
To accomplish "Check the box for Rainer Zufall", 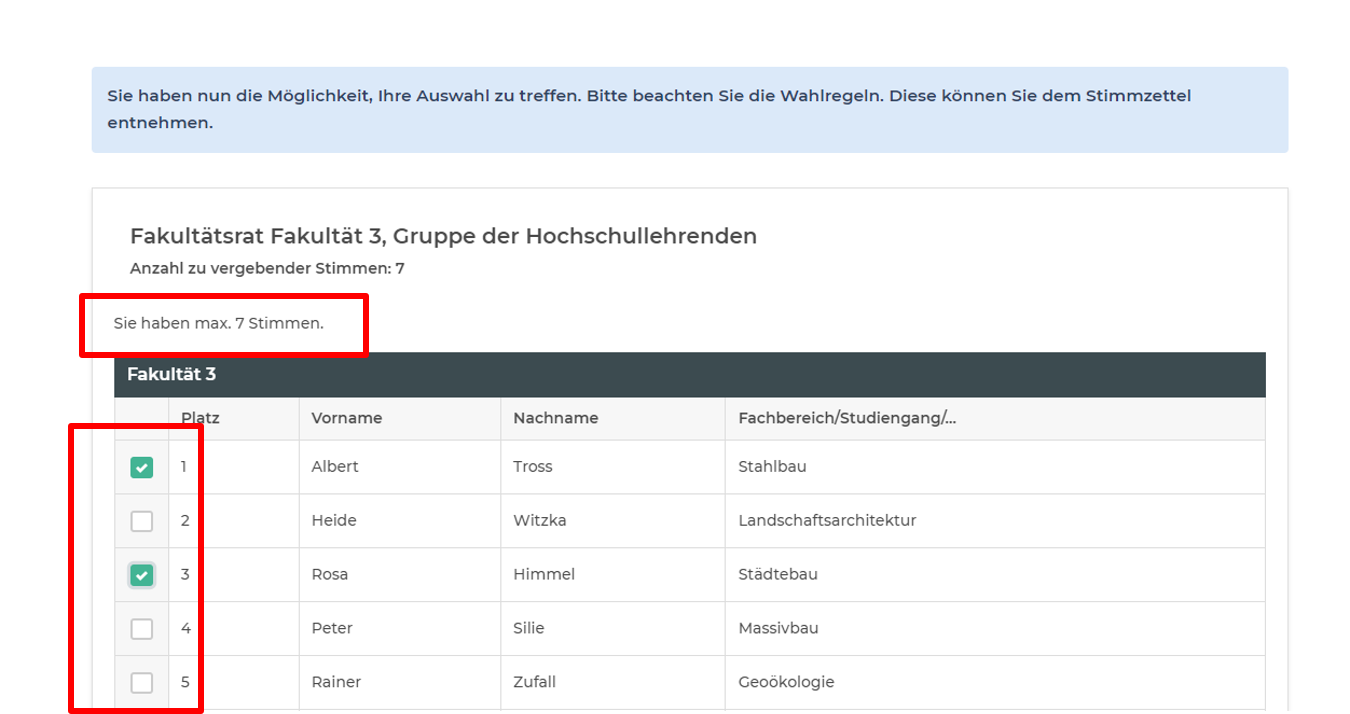I will (x=142, y=683).
